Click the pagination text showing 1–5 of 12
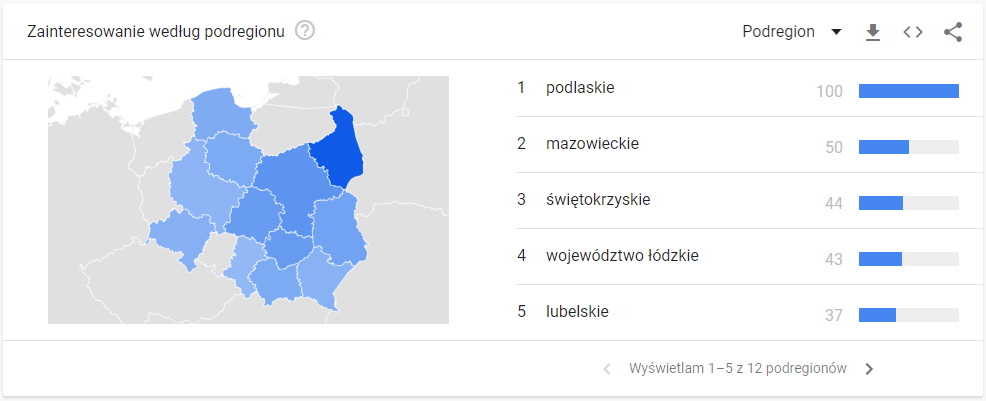Image resolution: width=986 pixels, height=401 pixels. (738, 369)
